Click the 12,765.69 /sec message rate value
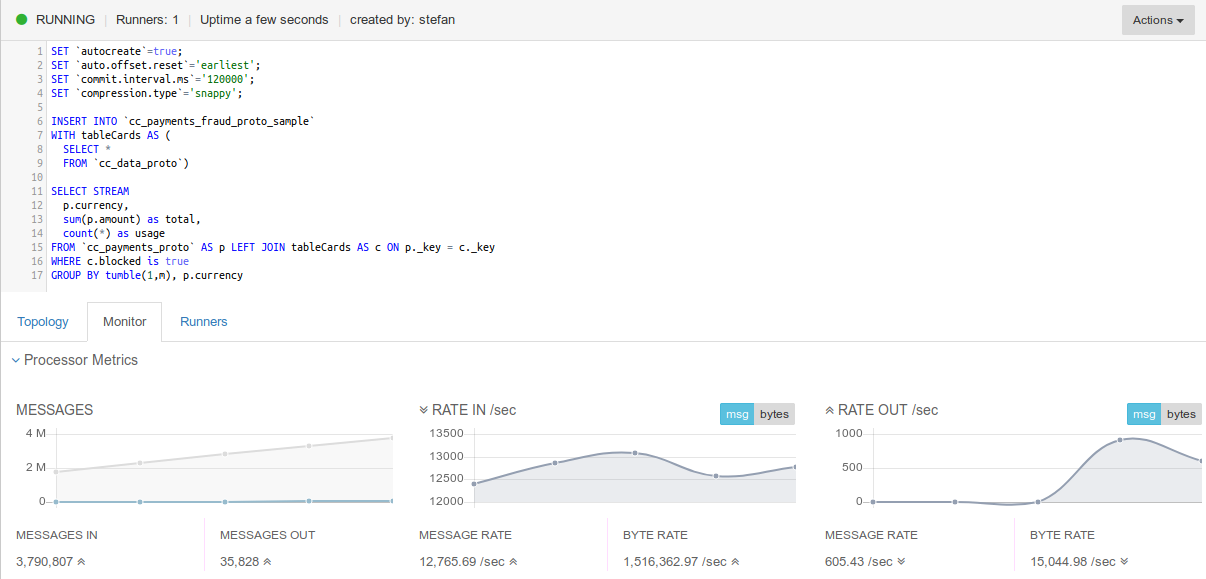Image resolution: width=1206 pixels, height=579 pixels. (x=462, y=562)
